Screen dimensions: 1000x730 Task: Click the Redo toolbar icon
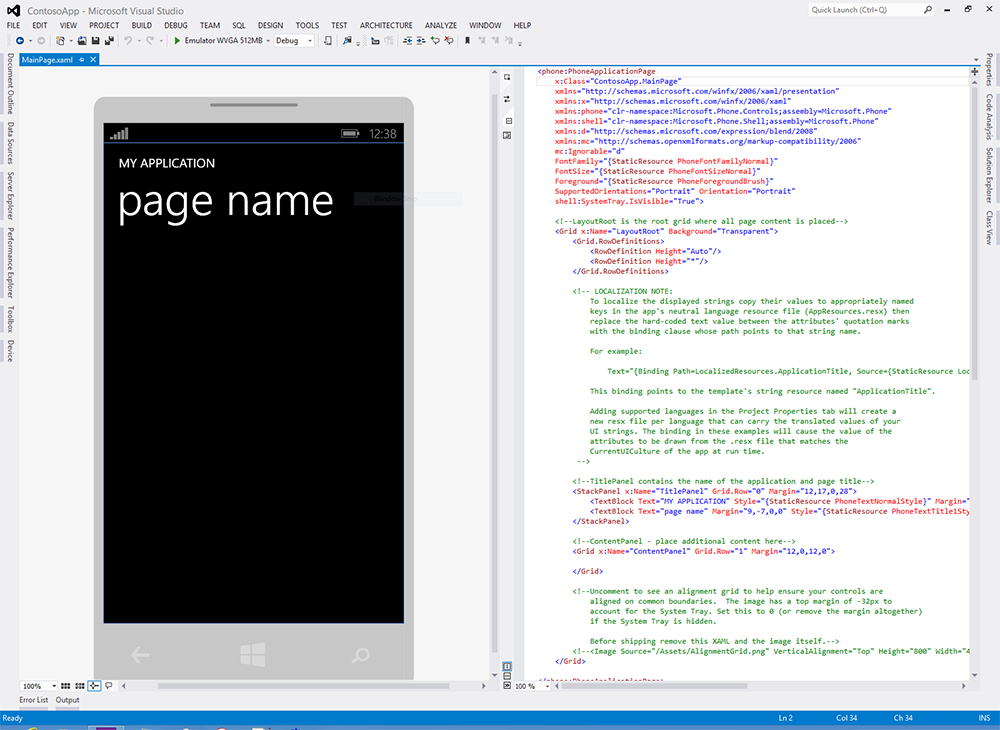(x=150, y=41)
